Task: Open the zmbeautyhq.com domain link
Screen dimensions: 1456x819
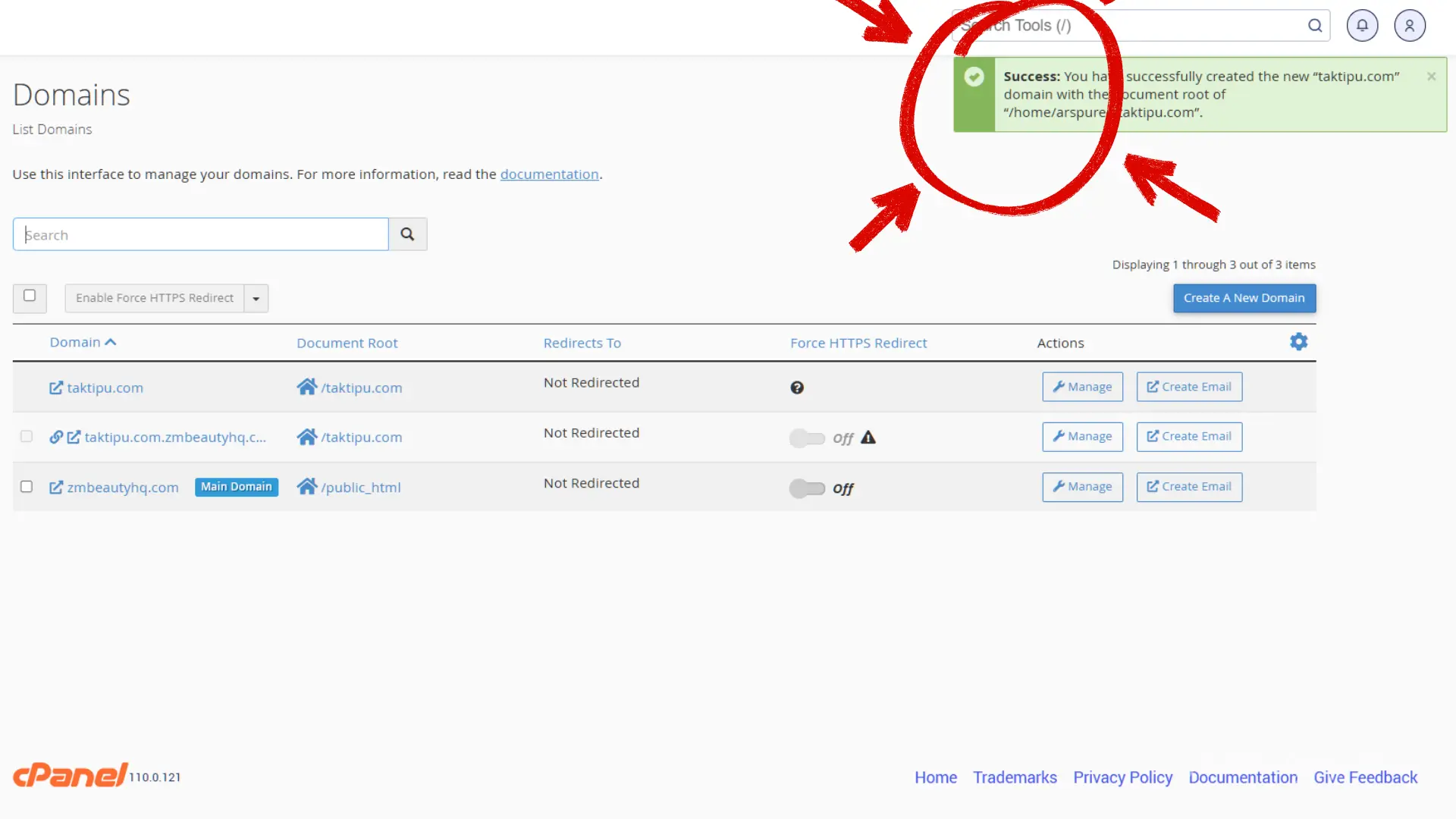Action: [123, 487]
